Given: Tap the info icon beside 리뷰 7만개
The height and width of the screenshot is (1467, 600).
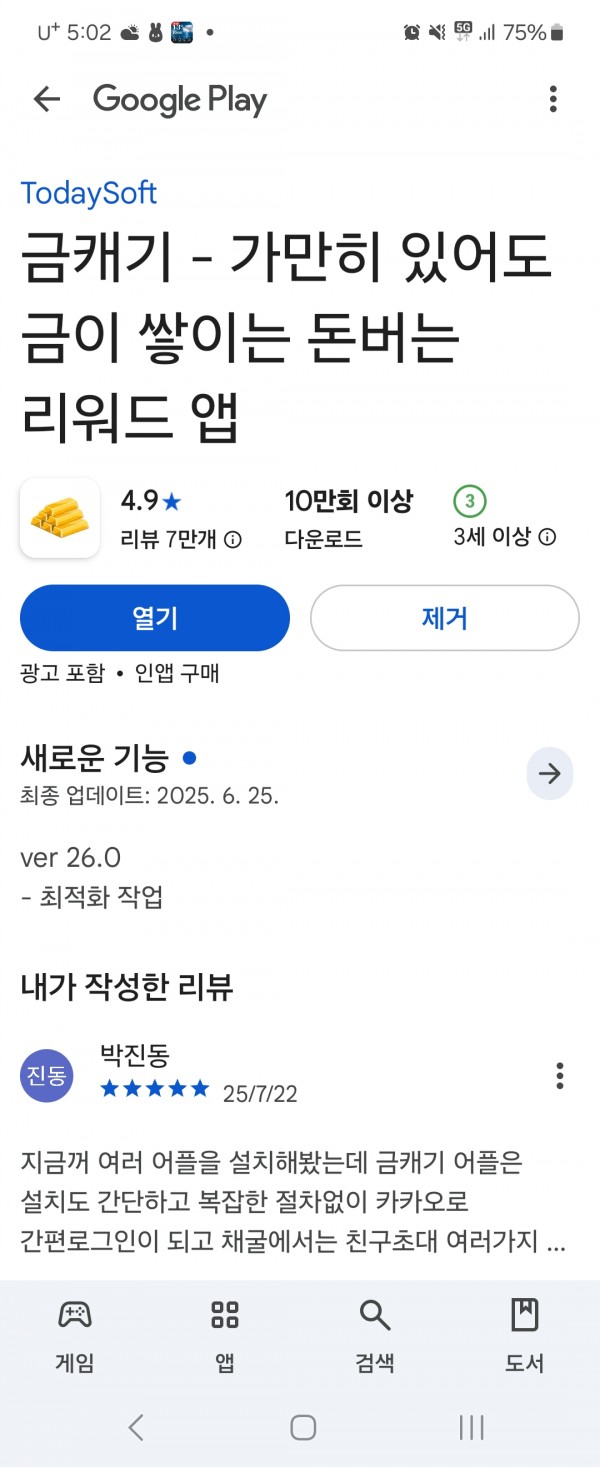Looking at the screenshot, I should pyautogui.click(x=232, y=540).
